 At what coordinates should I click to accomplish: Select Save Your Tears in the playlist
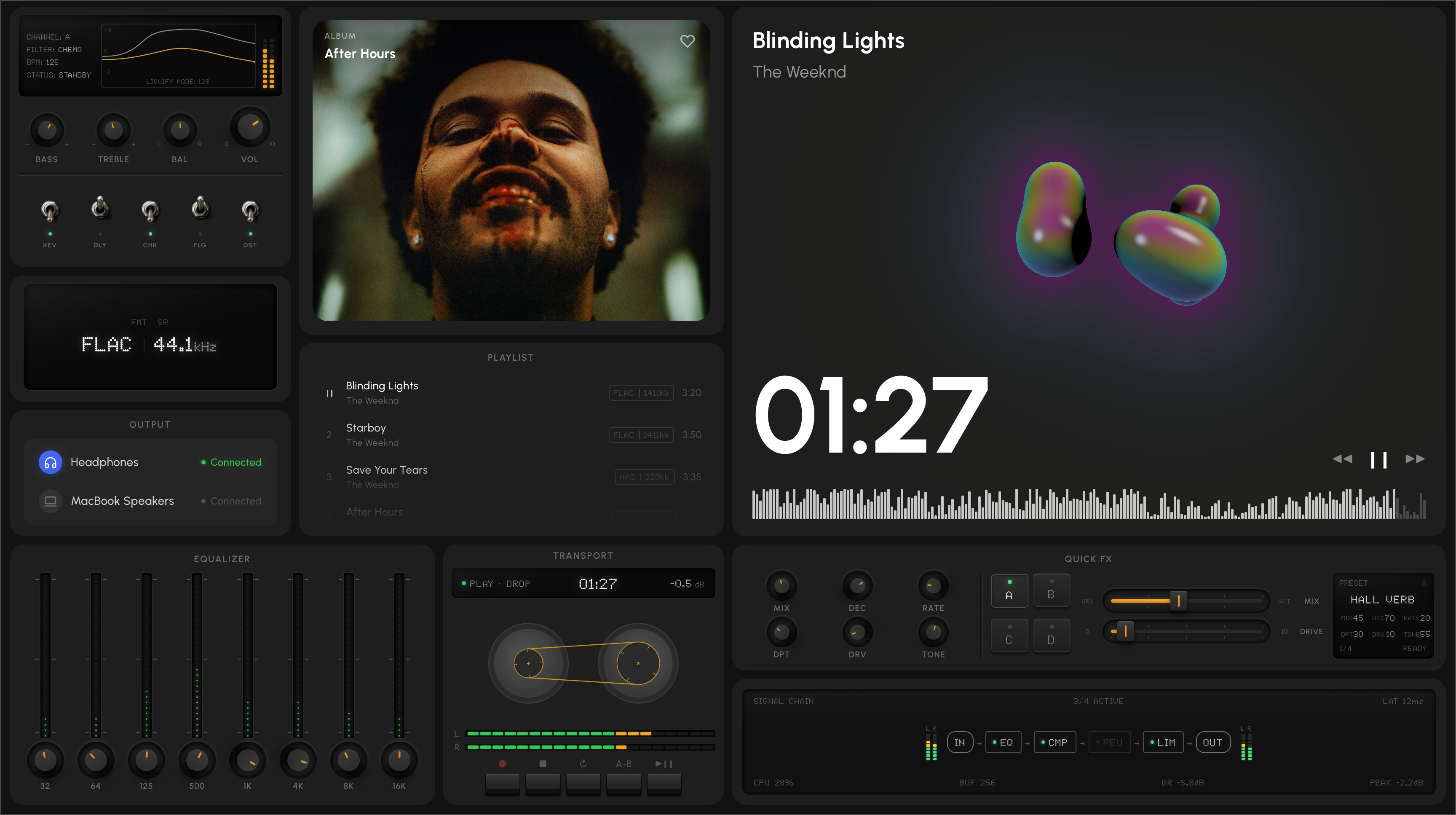point(387,470)
